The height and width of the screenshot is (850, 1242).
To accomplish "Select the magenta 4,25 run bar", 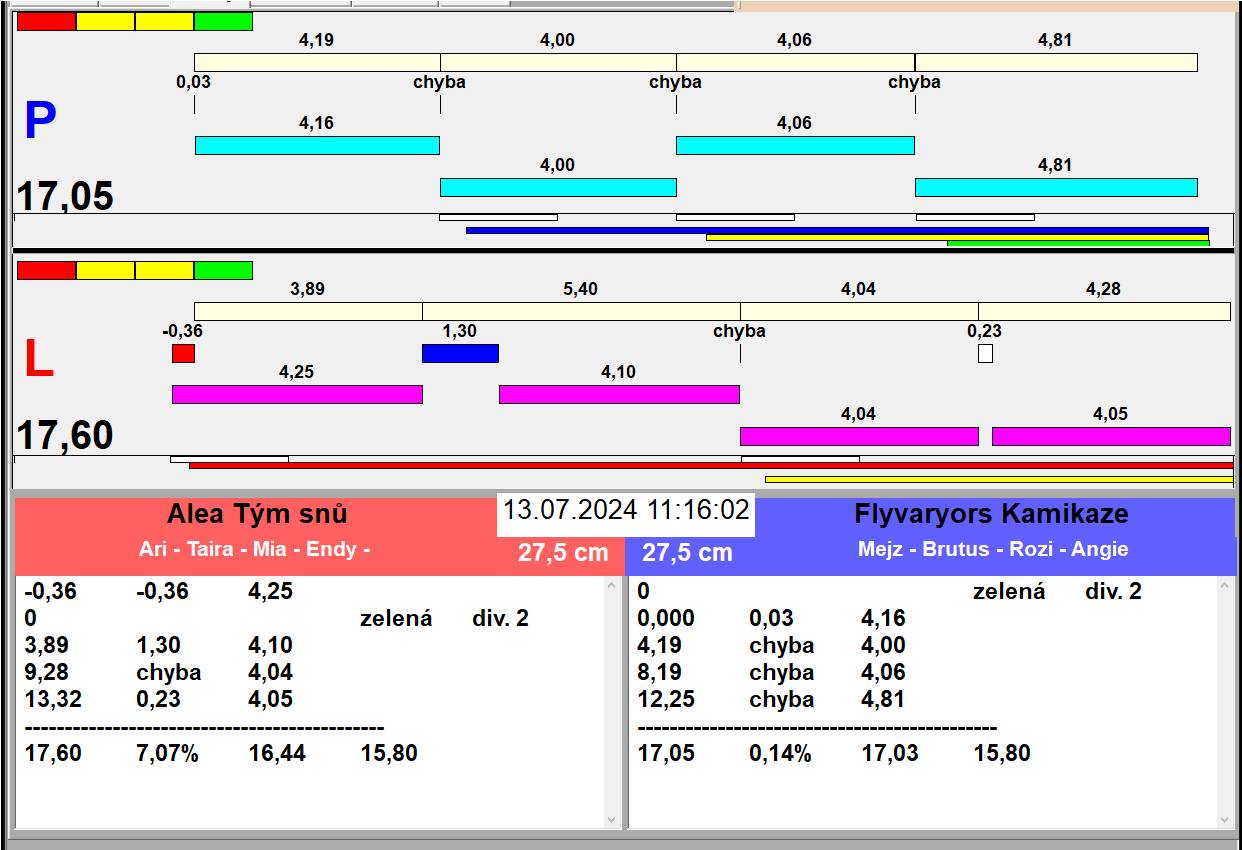I will (297, 395).
